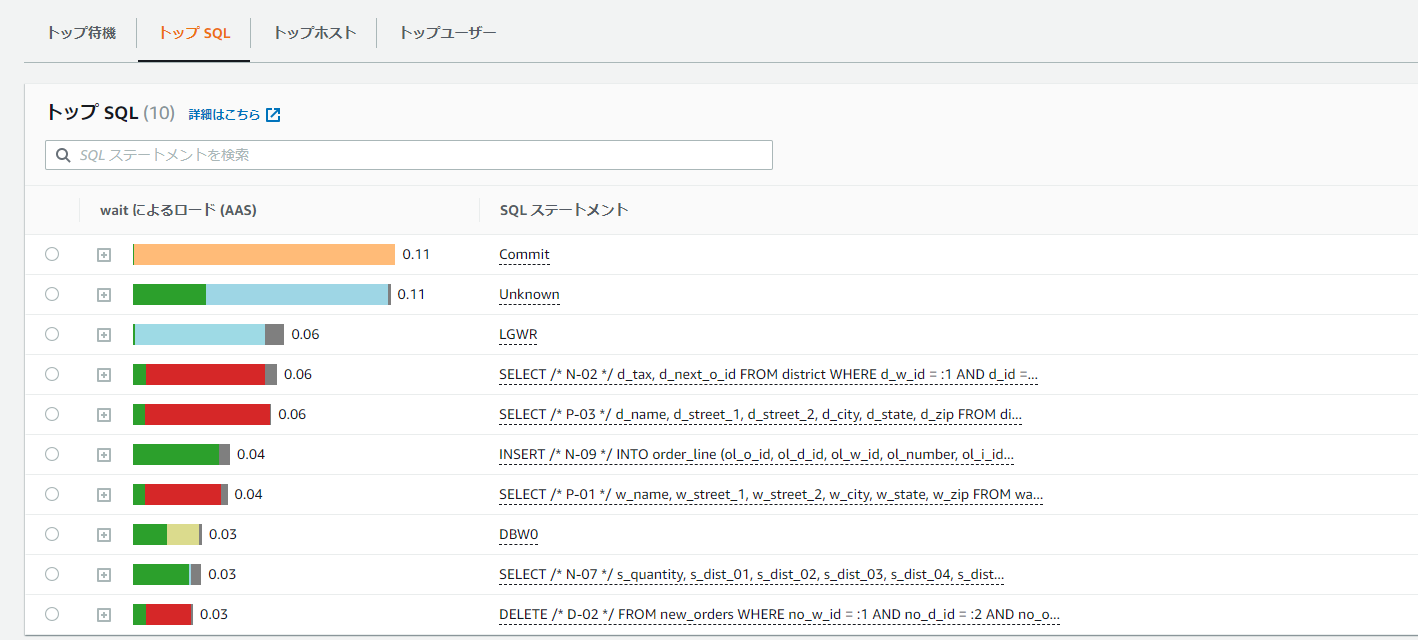Click the red bar segment in SELECT P-03 row
Image resolution: width=1418 pixels, height=640 pixels.
tap(208, 415)
